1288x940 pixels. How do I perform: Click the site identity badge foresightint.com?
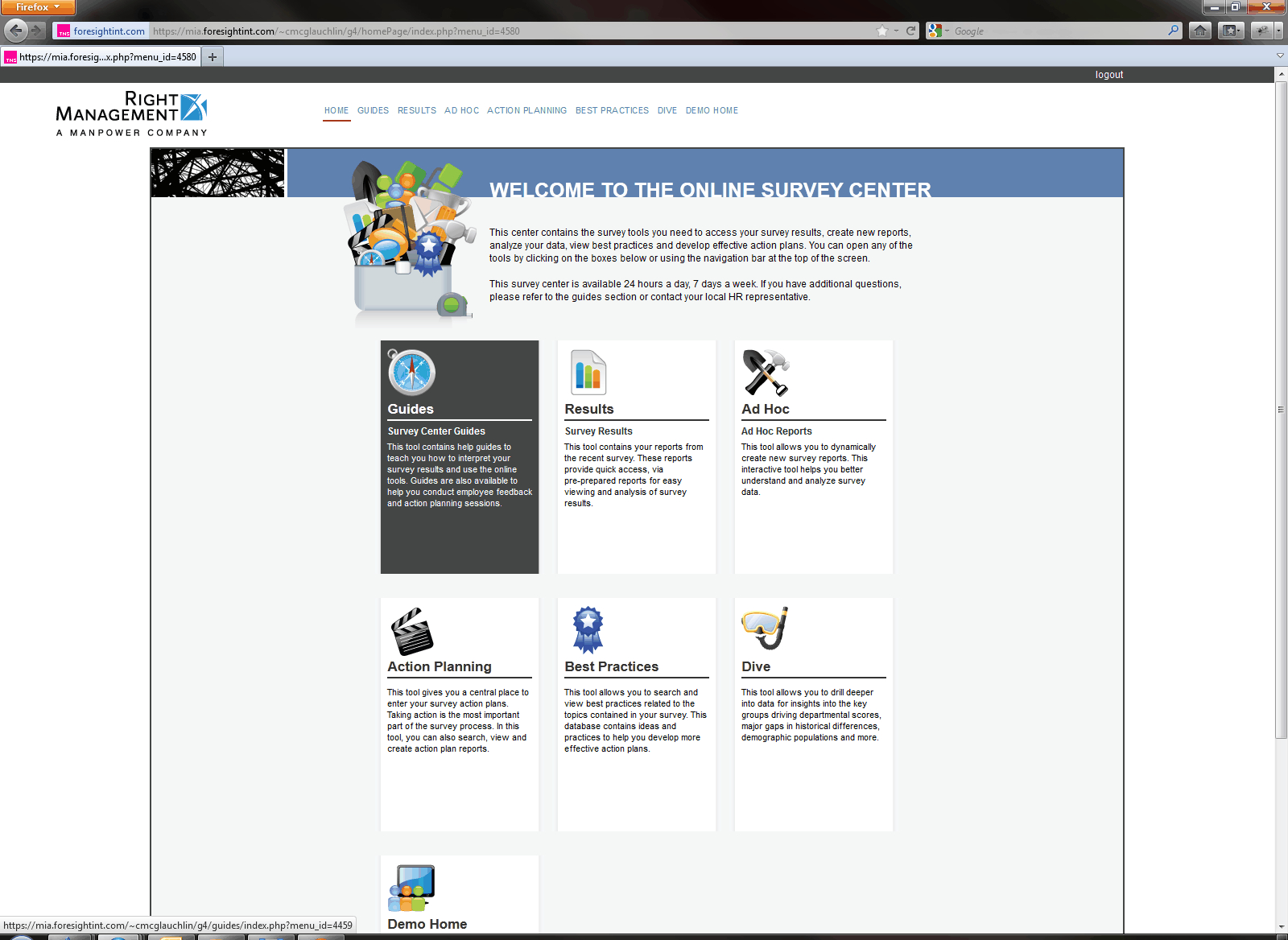[101, 31]
